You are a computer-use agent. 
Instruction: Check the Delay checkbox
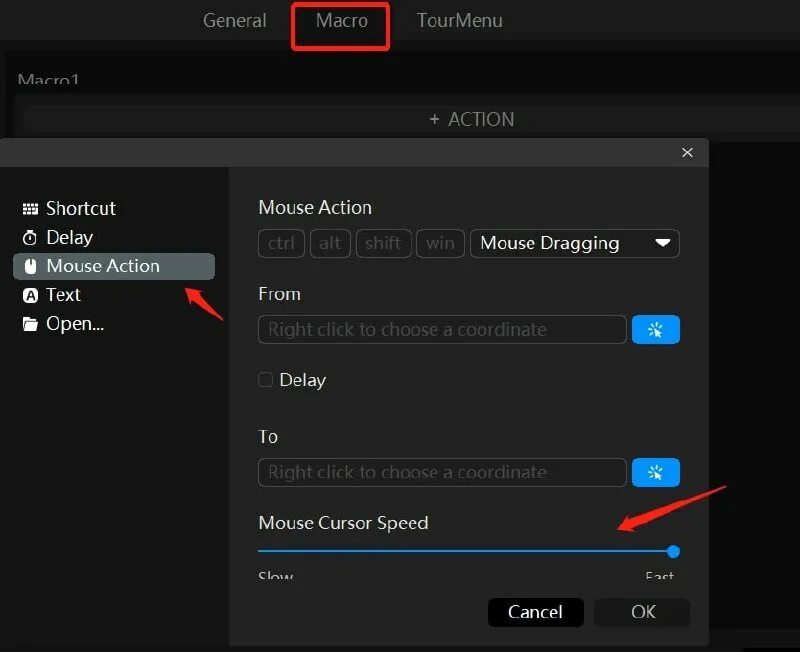tap(265, 380)
